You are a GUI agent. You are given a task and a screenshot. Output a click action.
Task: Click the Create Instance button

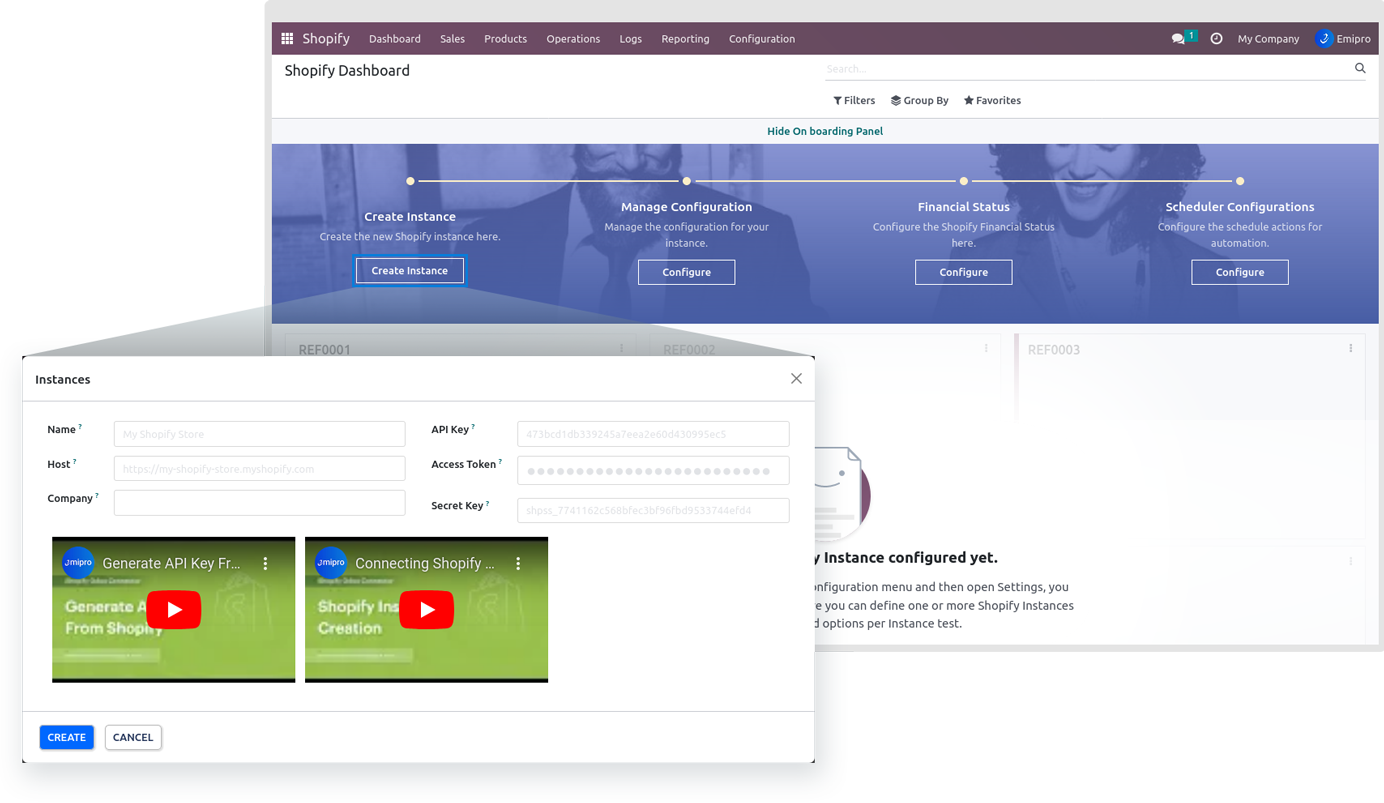click(410, 270)
